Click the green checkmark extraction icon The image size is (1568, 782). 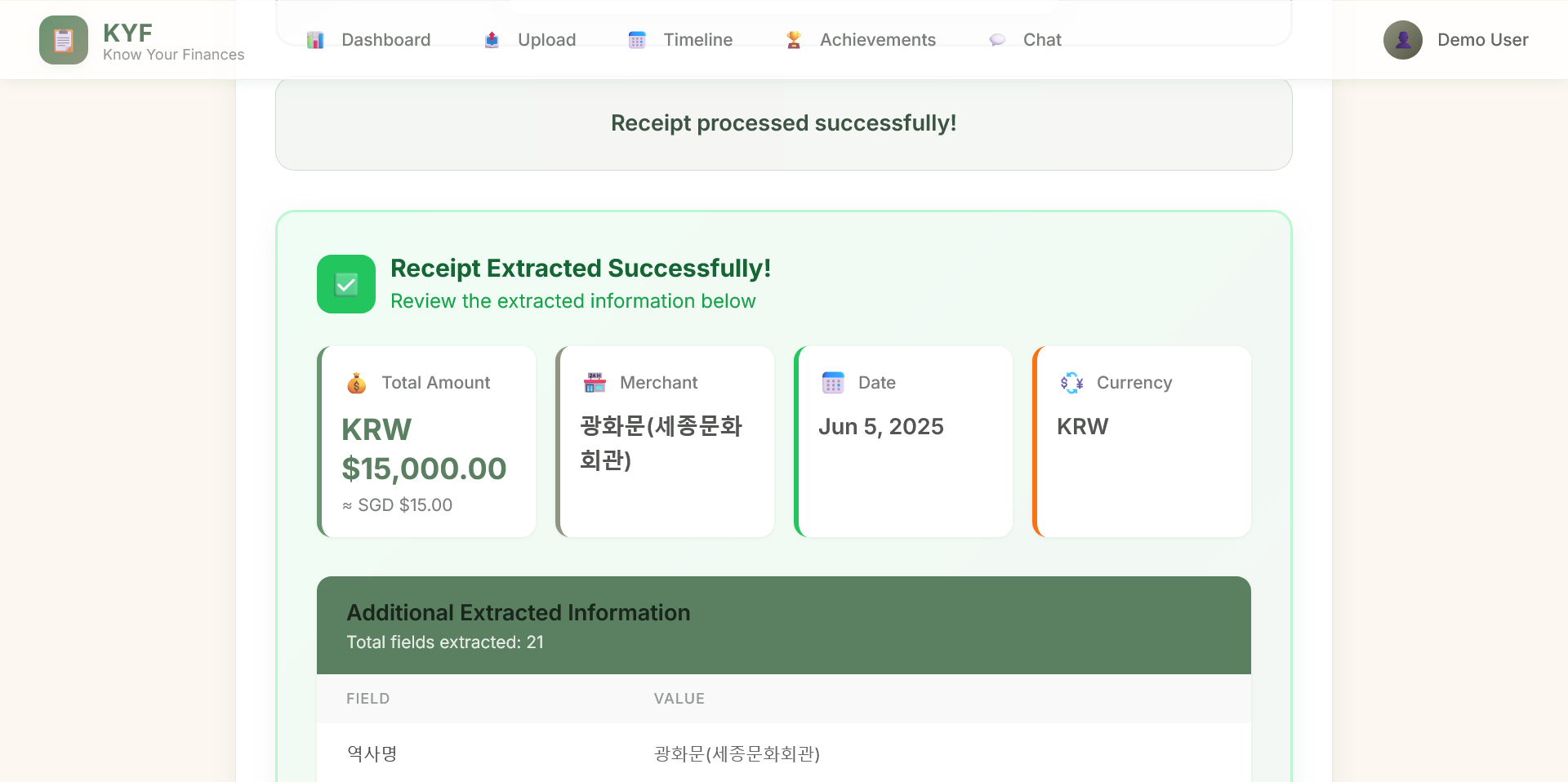click(x=345, y=284)
